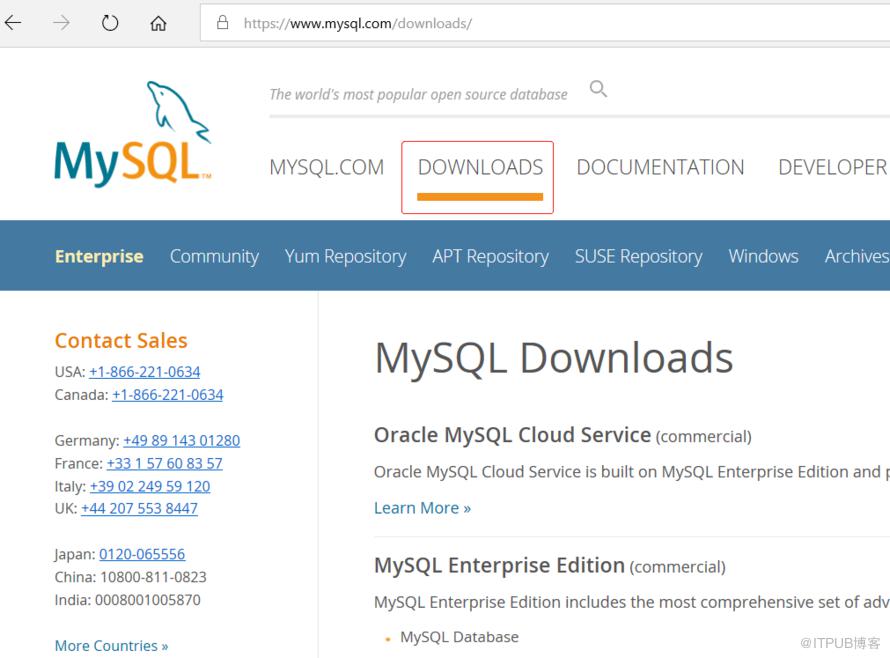Click the Oracle MySQL Cloud Service heading
This screenshot has height=658, width=890.
pyautogui.click(x=513, y=435)
